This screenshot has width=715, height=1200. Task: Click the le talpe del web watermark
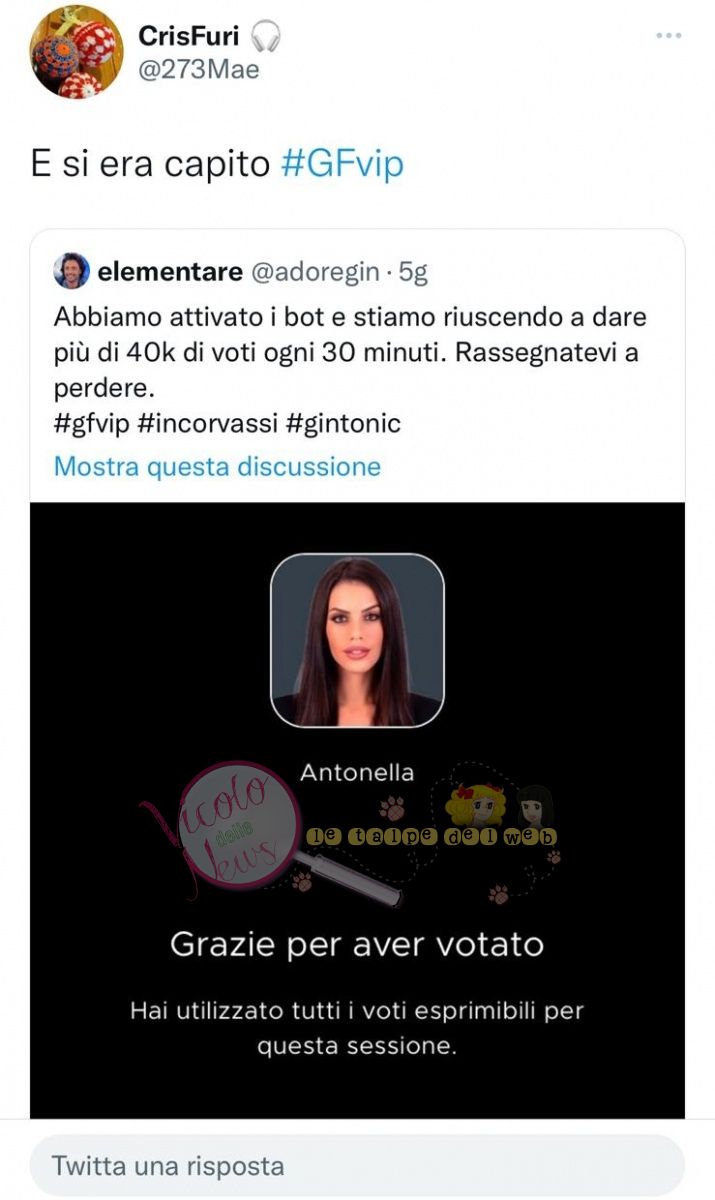tap(432, 836)
